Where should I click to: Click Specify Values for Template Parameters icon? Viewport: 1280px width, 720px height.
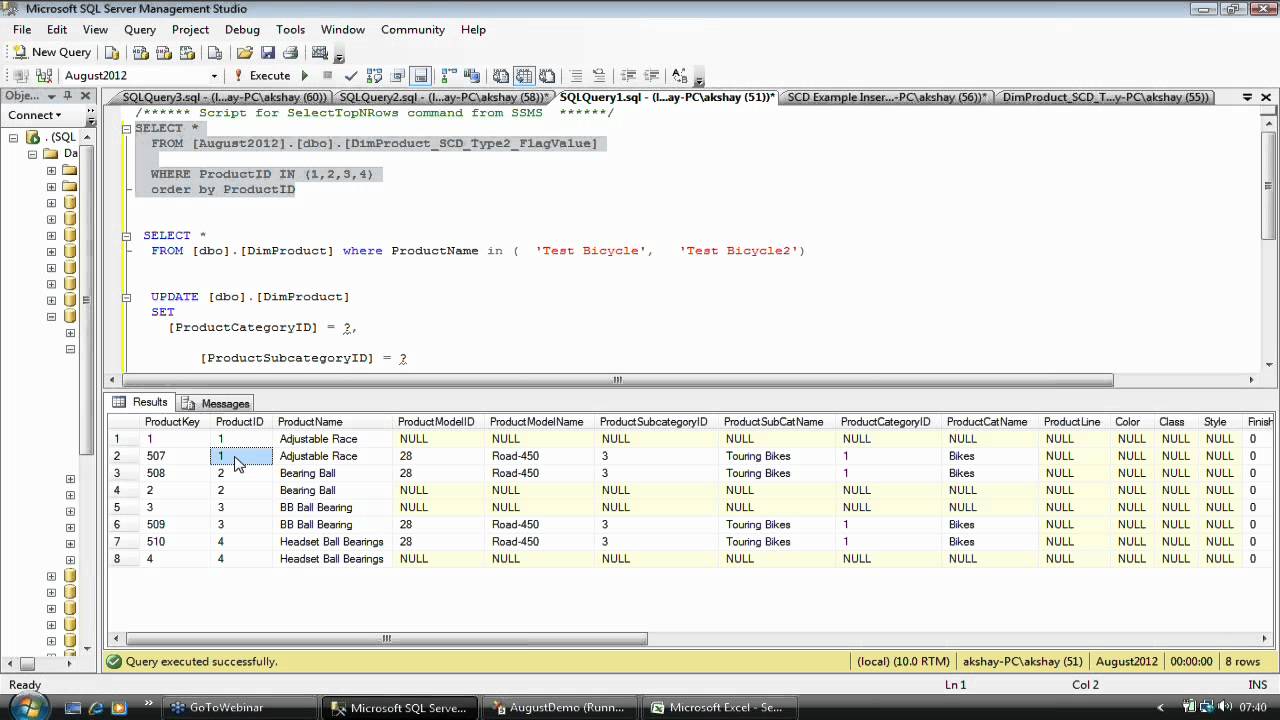coord(680,75)
